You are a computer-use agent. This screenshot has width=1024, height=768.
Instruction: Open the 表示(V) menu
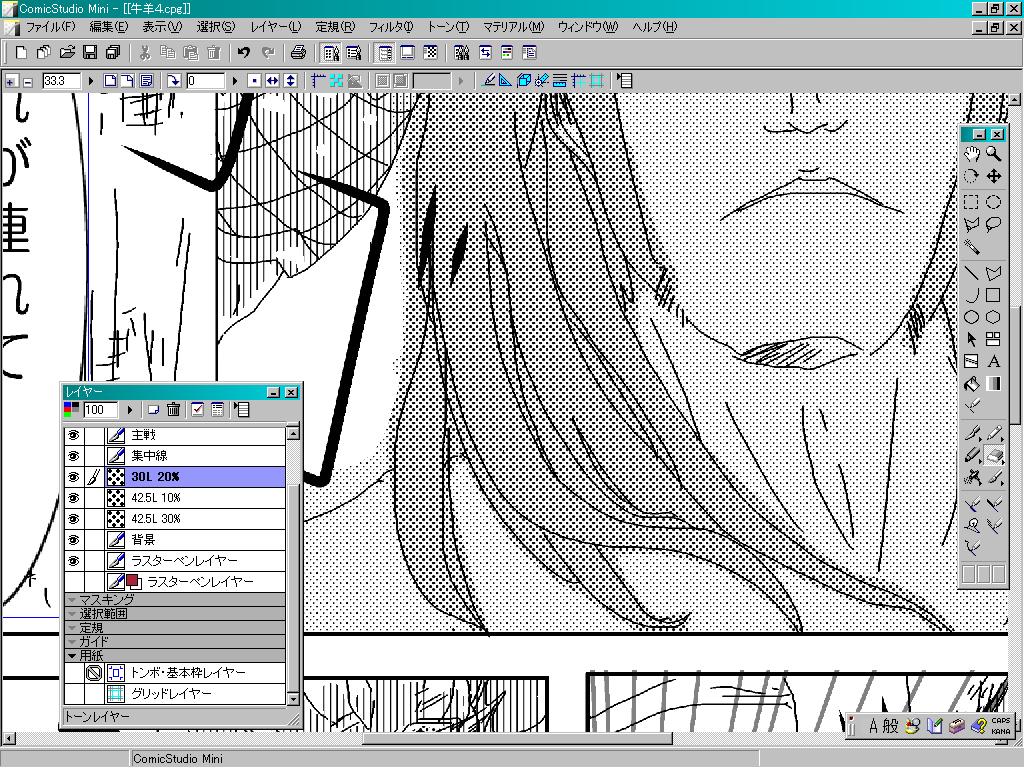(162, 27)
